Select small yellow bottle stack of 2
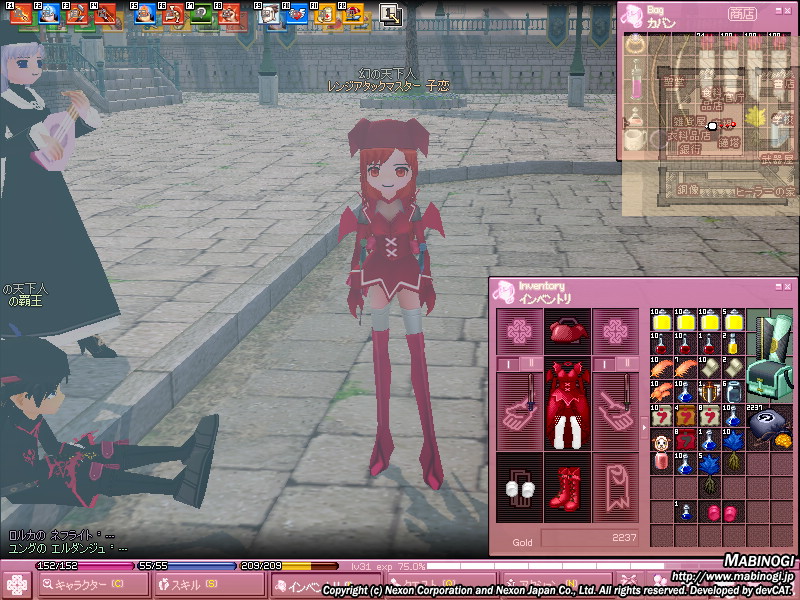The image size is (800, 600). [x=733, y=344]
